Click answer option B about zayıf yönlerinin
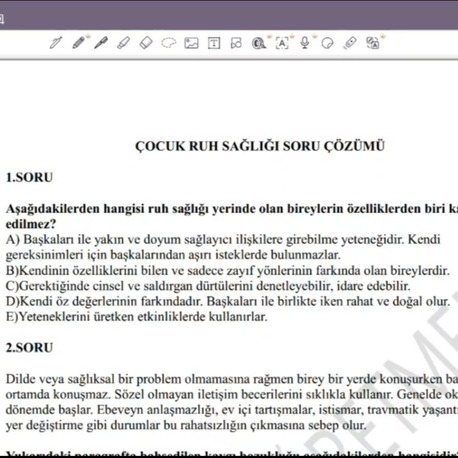Image resolution: width=458 pixels, height=458 pixels. [227, 270]
